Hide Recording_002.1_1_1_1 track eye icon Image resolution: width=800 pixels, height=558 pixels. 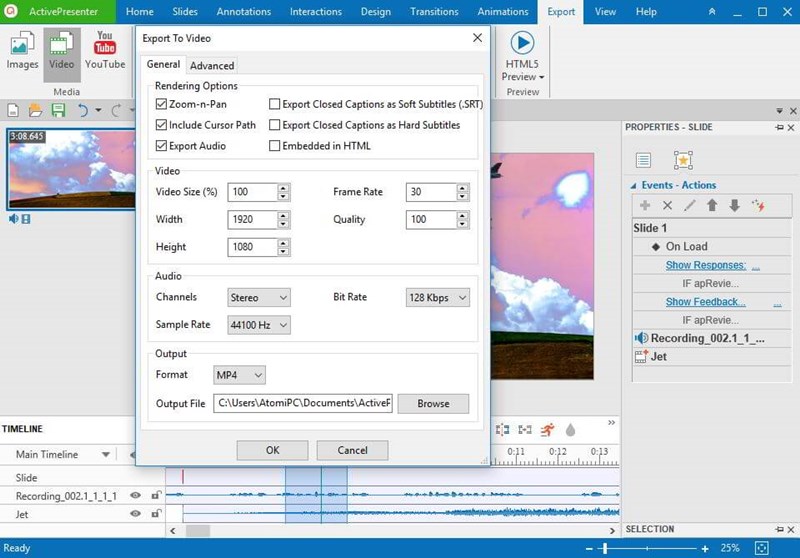coord(135,495)
